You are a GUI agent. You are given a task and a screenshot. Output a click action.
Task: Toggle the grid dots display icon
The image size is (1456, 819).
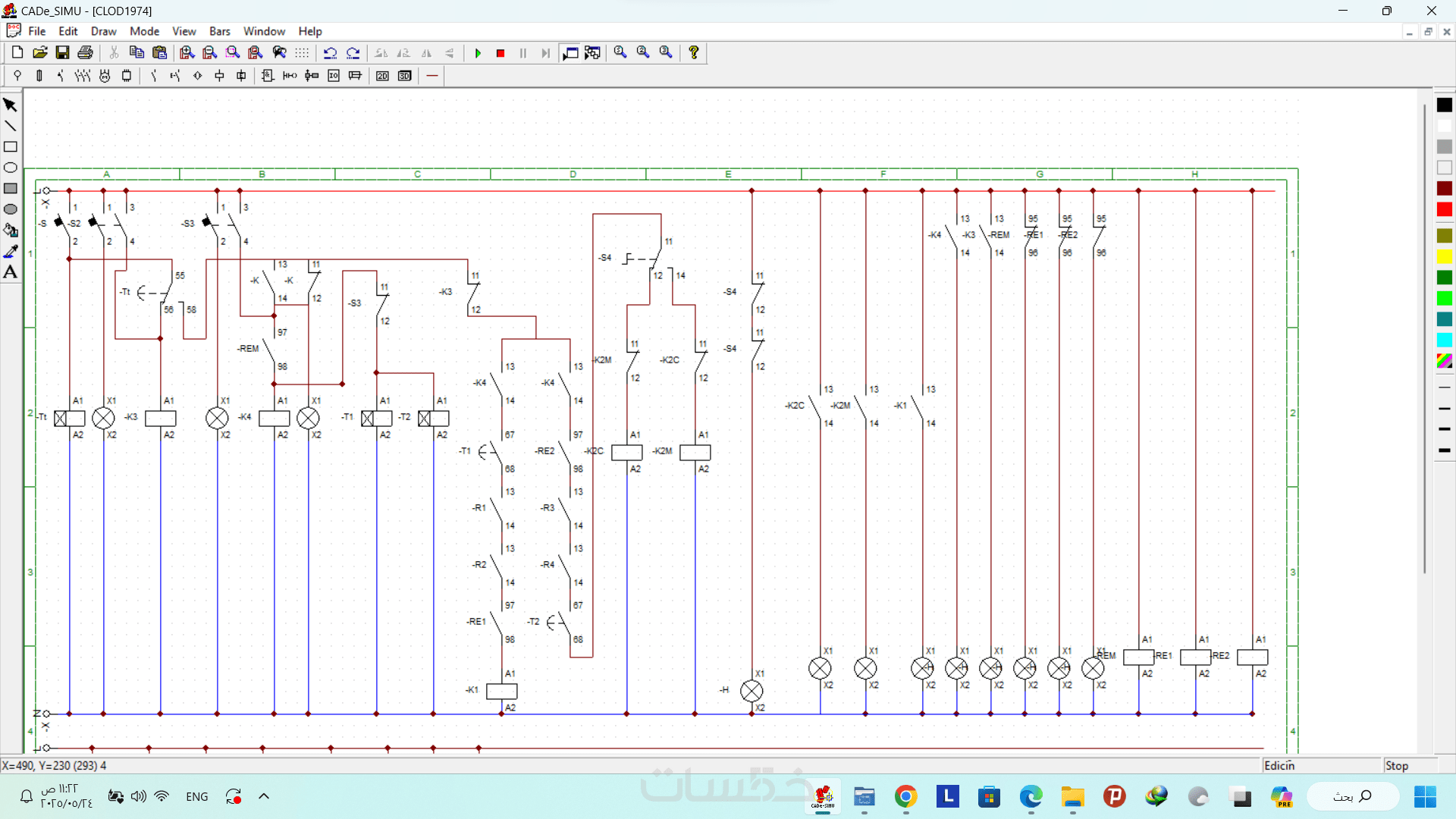302,53
